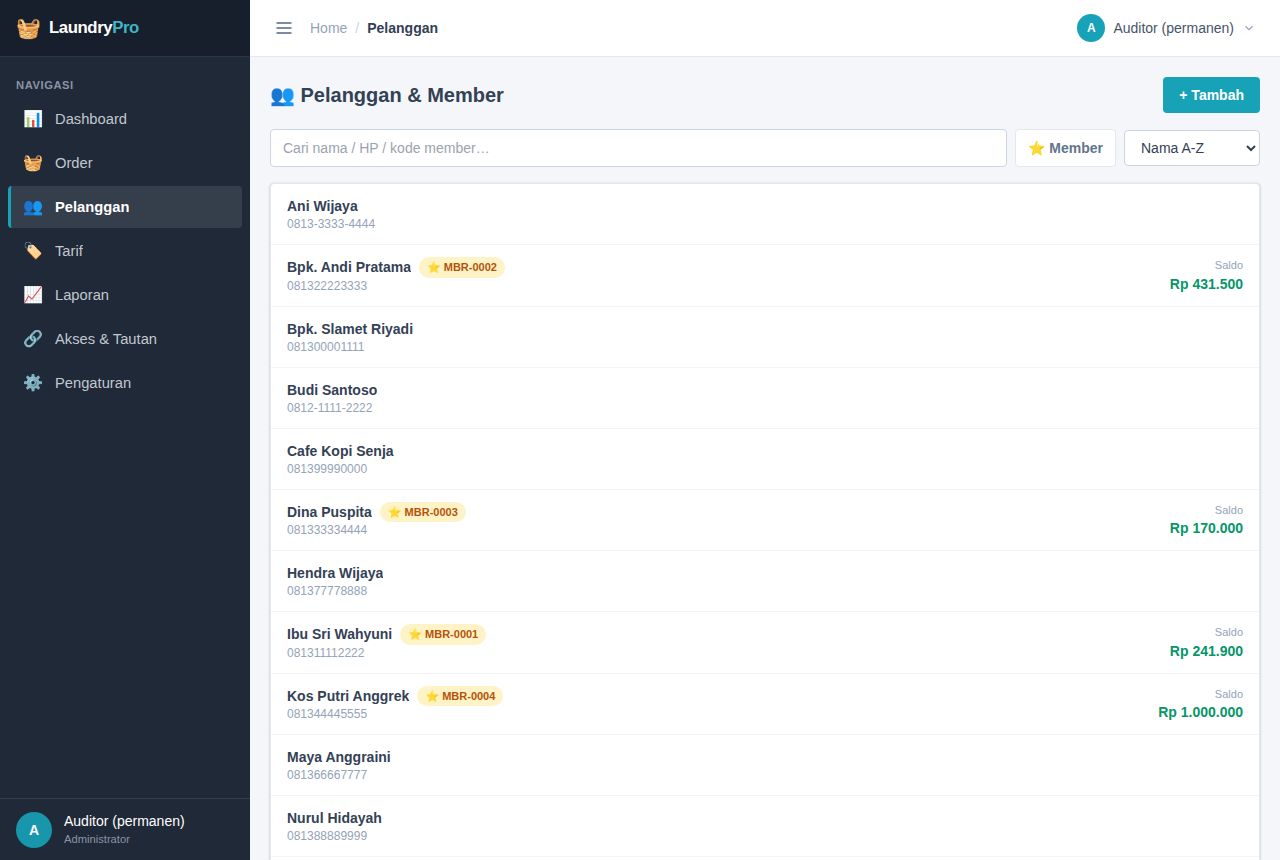
Task: Click the teal avatar in top bar
Action: tap(1091, 28)
